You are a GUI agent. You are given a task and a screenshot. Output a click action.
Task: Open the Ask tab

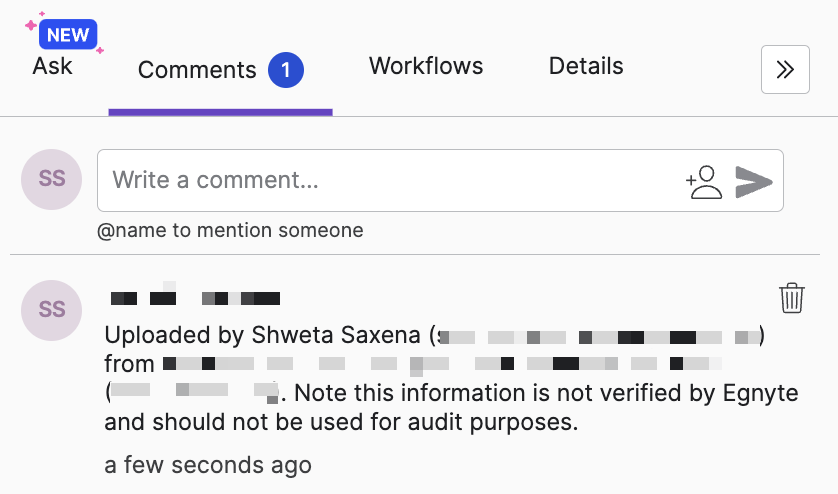coord(52,66)
